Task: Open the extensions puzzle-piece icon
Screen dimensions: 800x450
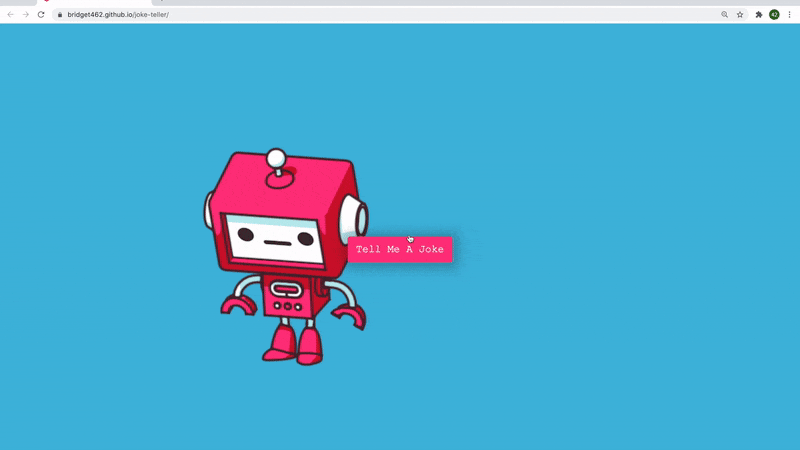Action: [x=759, y=15]
